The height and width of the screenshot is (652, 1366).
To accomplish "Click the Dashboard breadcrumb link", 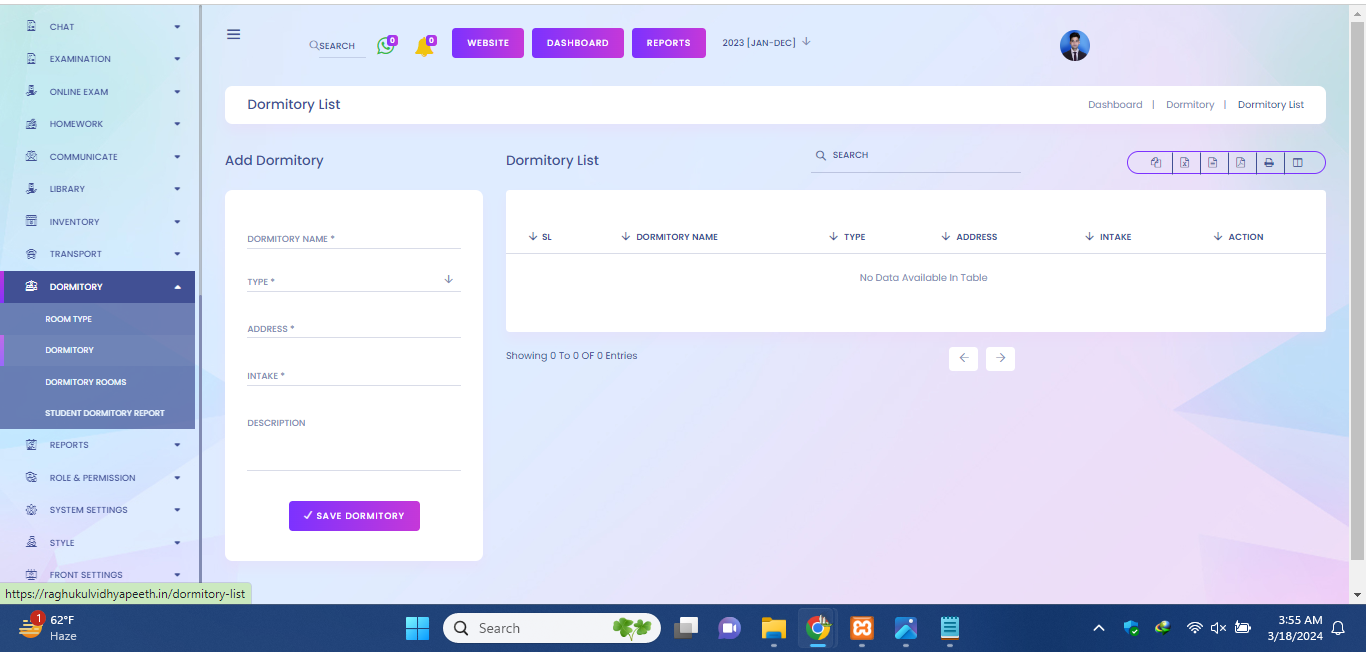I will point(1114,105).
